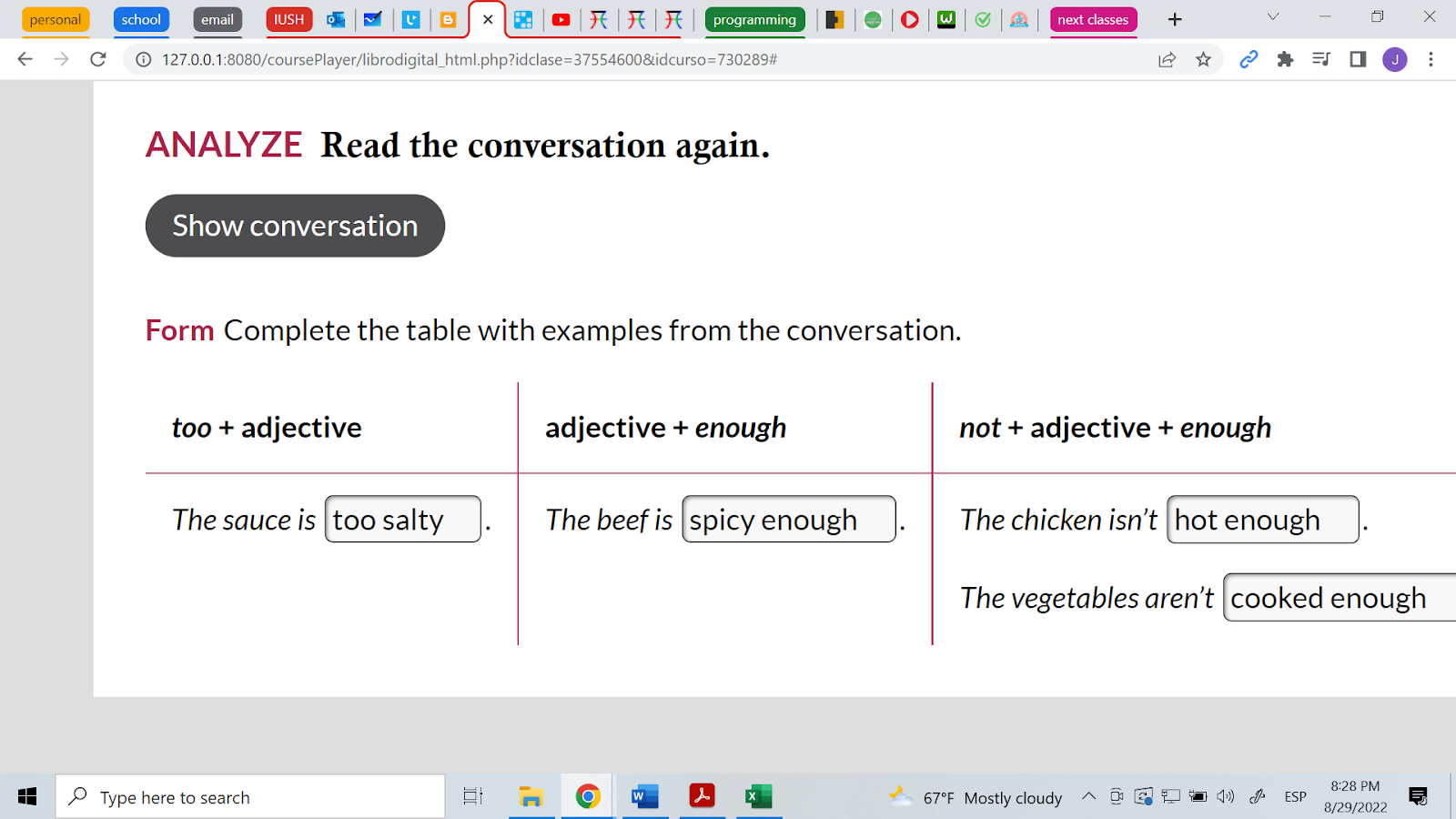
Task: Open Chrome from the taskbar
Action: 588,797
